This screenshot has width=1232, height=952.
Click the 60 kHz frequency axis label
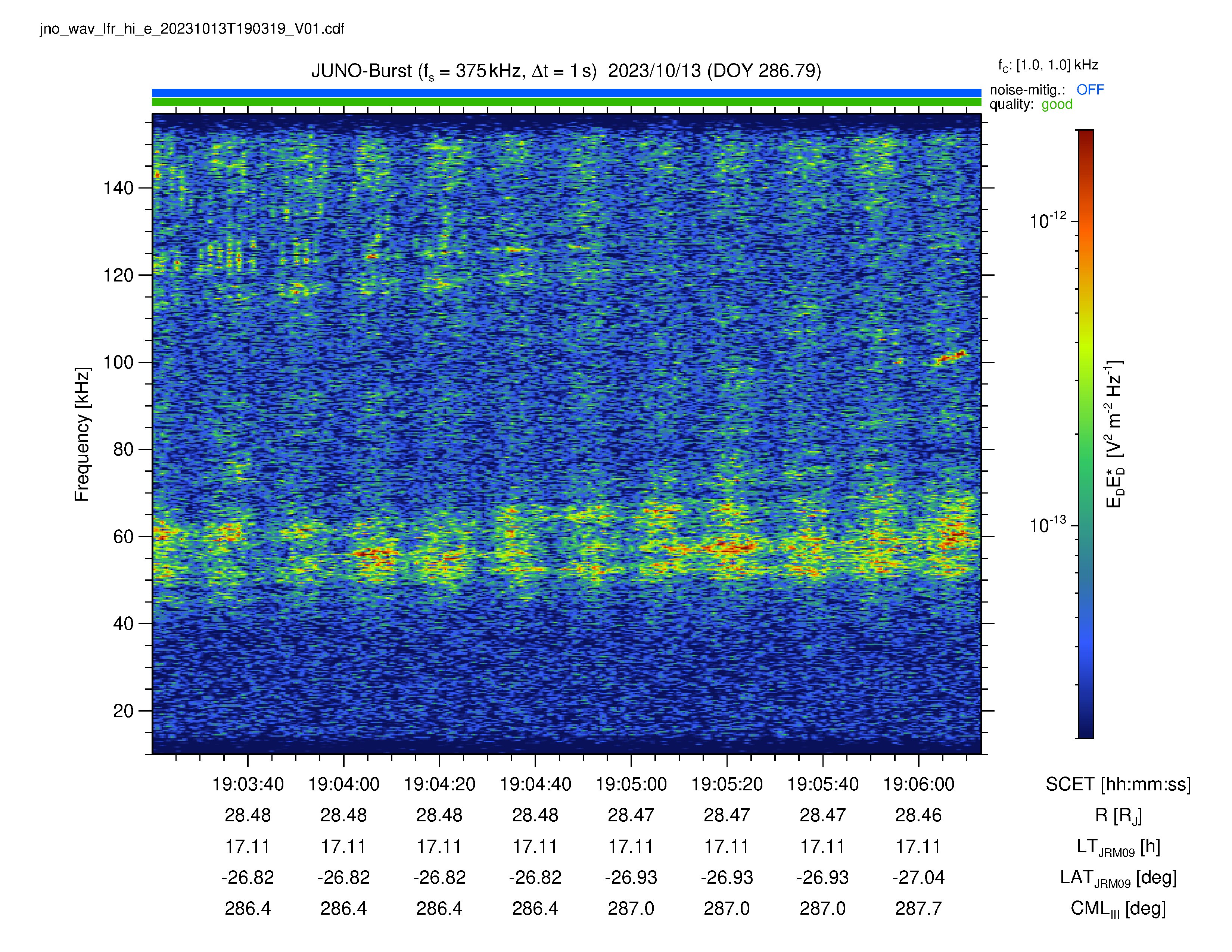[124, 536]
